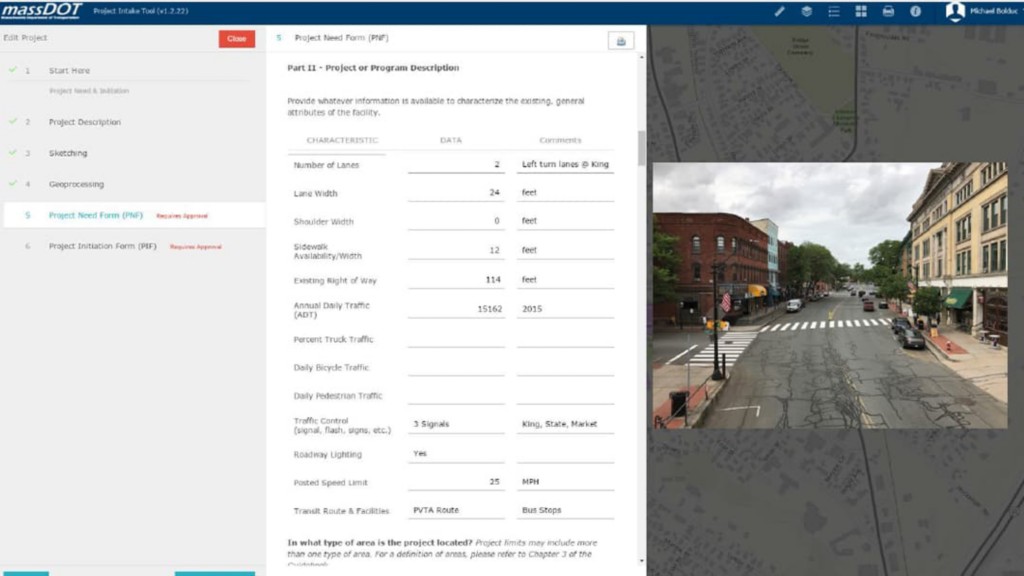
Task: Click the massDOT logo
Action: (42, 11)
